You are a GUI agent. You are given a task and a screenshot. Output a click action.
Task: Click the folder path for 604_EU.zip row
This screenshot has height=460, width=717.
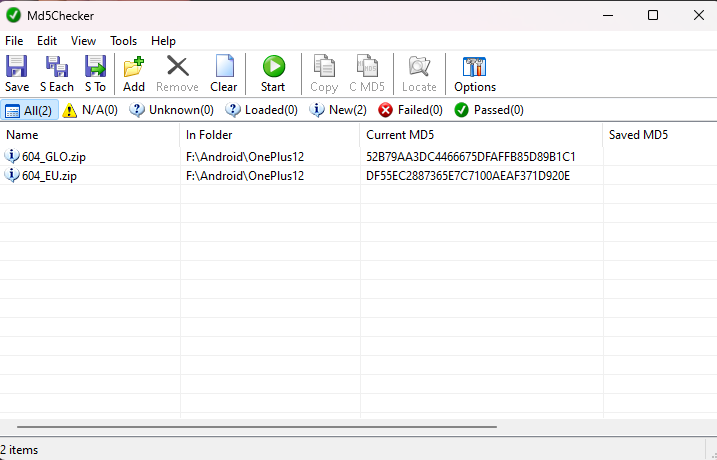click(x=245, y=176)
